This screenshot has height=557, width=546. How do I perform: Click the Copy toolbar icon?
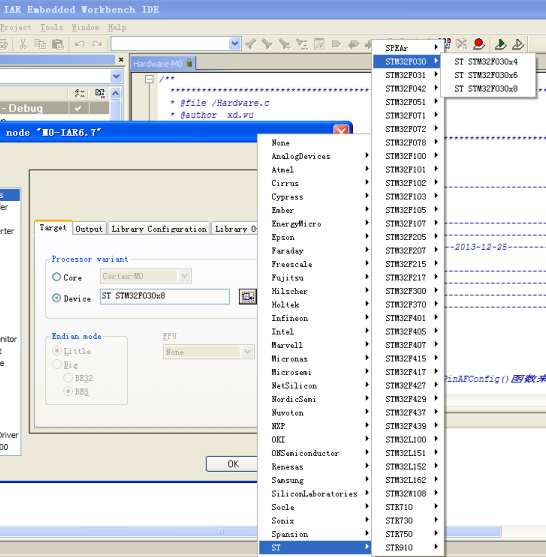[40, 44]
